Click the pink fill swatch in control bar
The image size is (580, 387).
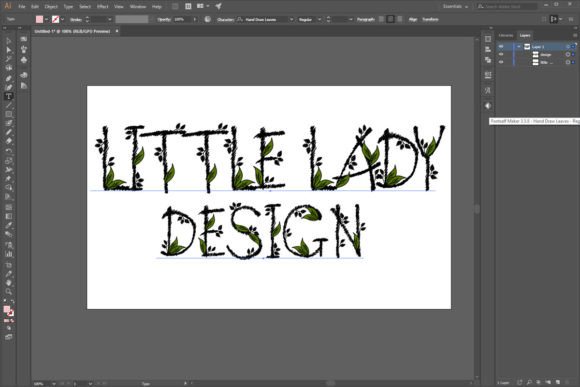(40, 19)
